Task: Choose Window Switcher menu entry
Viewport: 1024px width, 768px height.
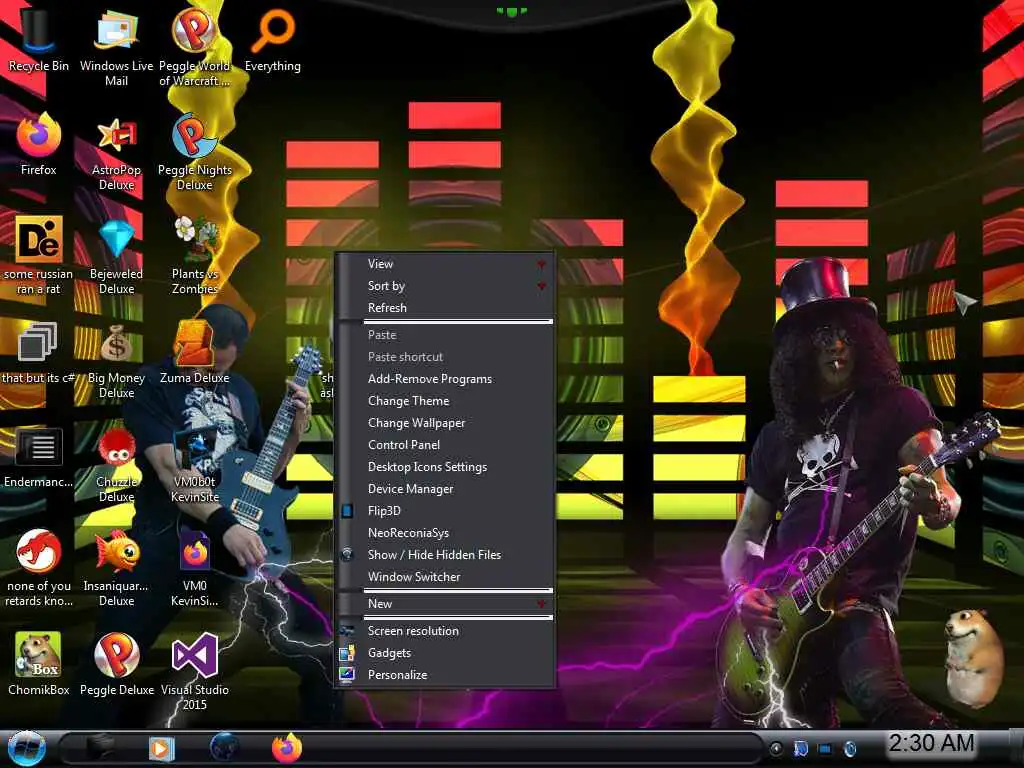Action: [446, 577]
